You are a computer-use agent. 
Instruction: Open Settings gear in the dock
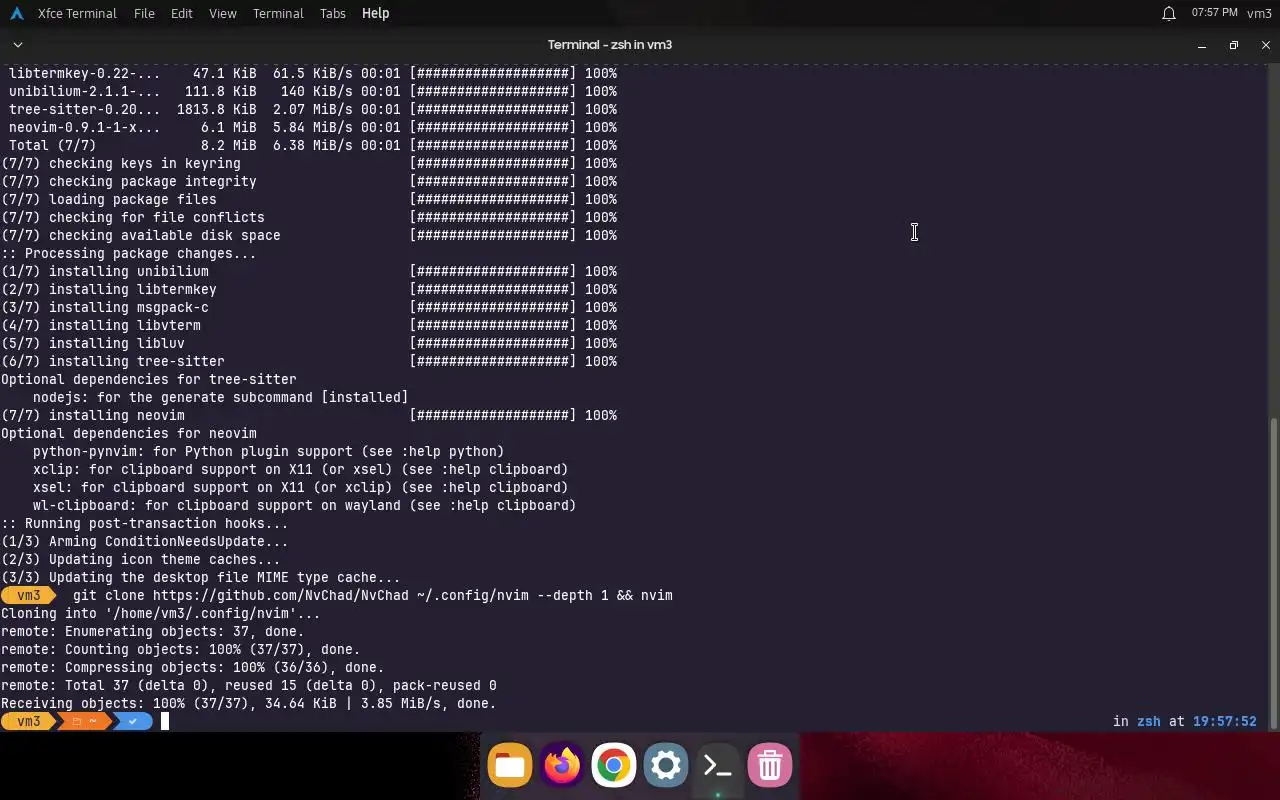(666, 766)
